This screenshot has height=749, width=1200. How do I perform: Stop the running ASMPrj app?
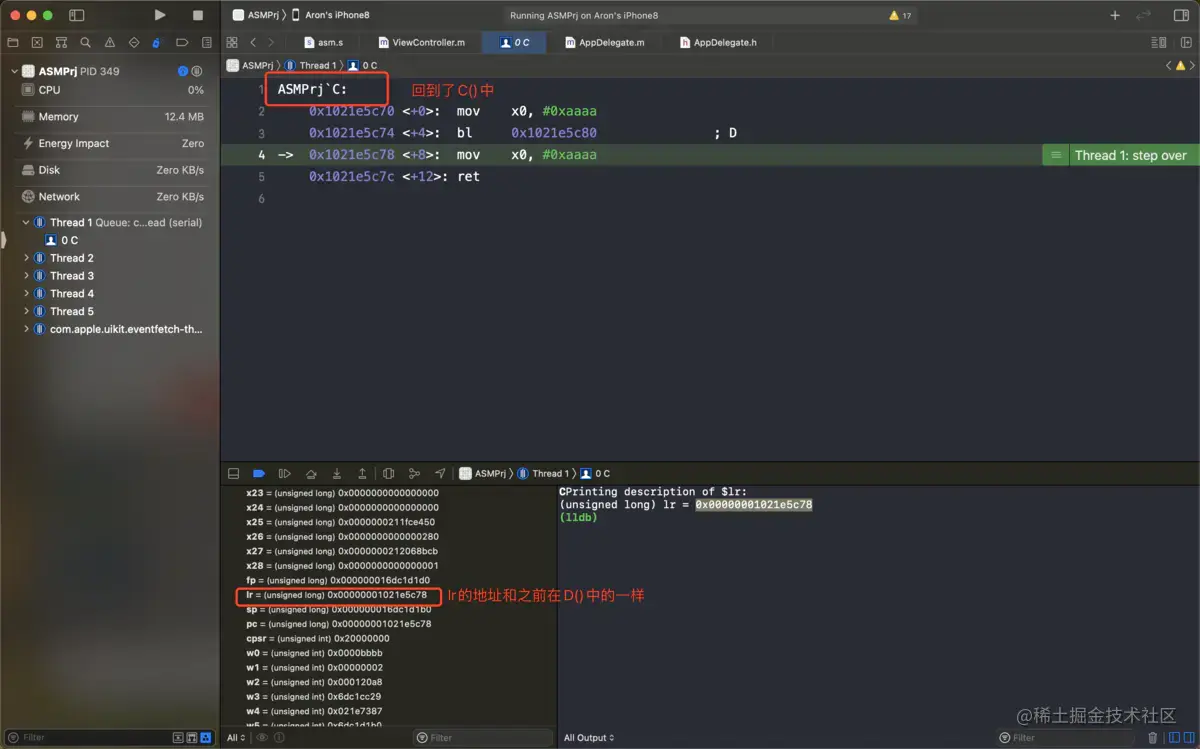click(198, 15)
